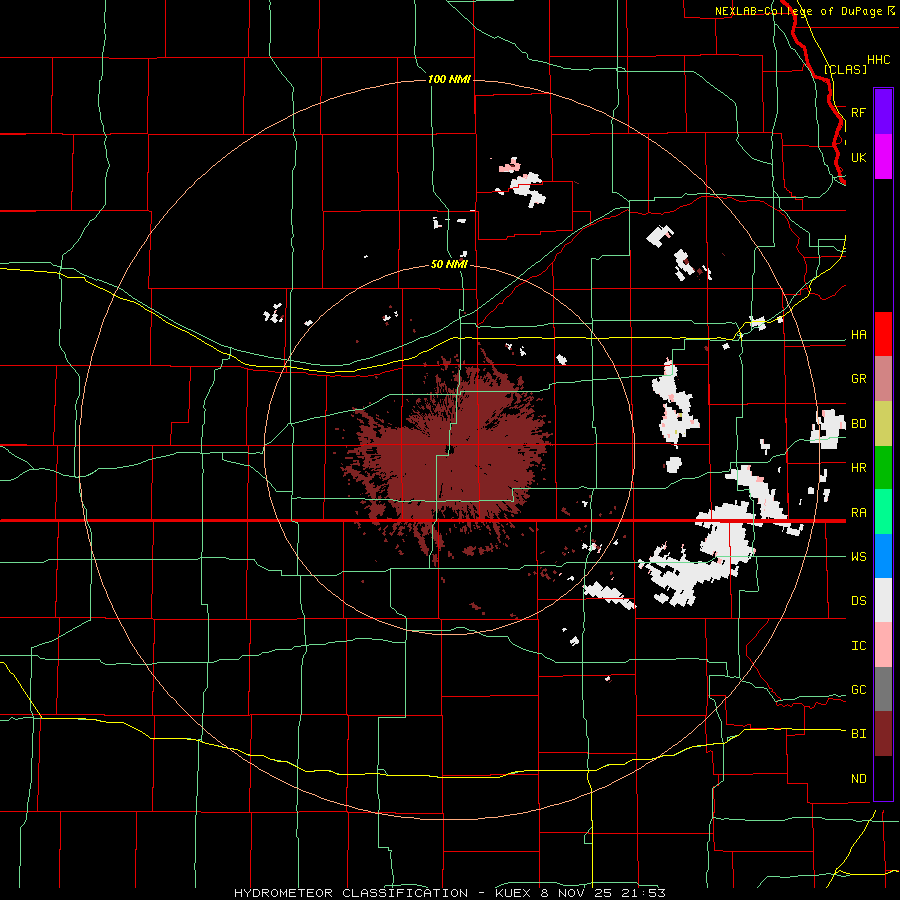The height and width of the screenshot is (900, 900).
Task: Click the DS legend label
Action: tap(858, 601)
